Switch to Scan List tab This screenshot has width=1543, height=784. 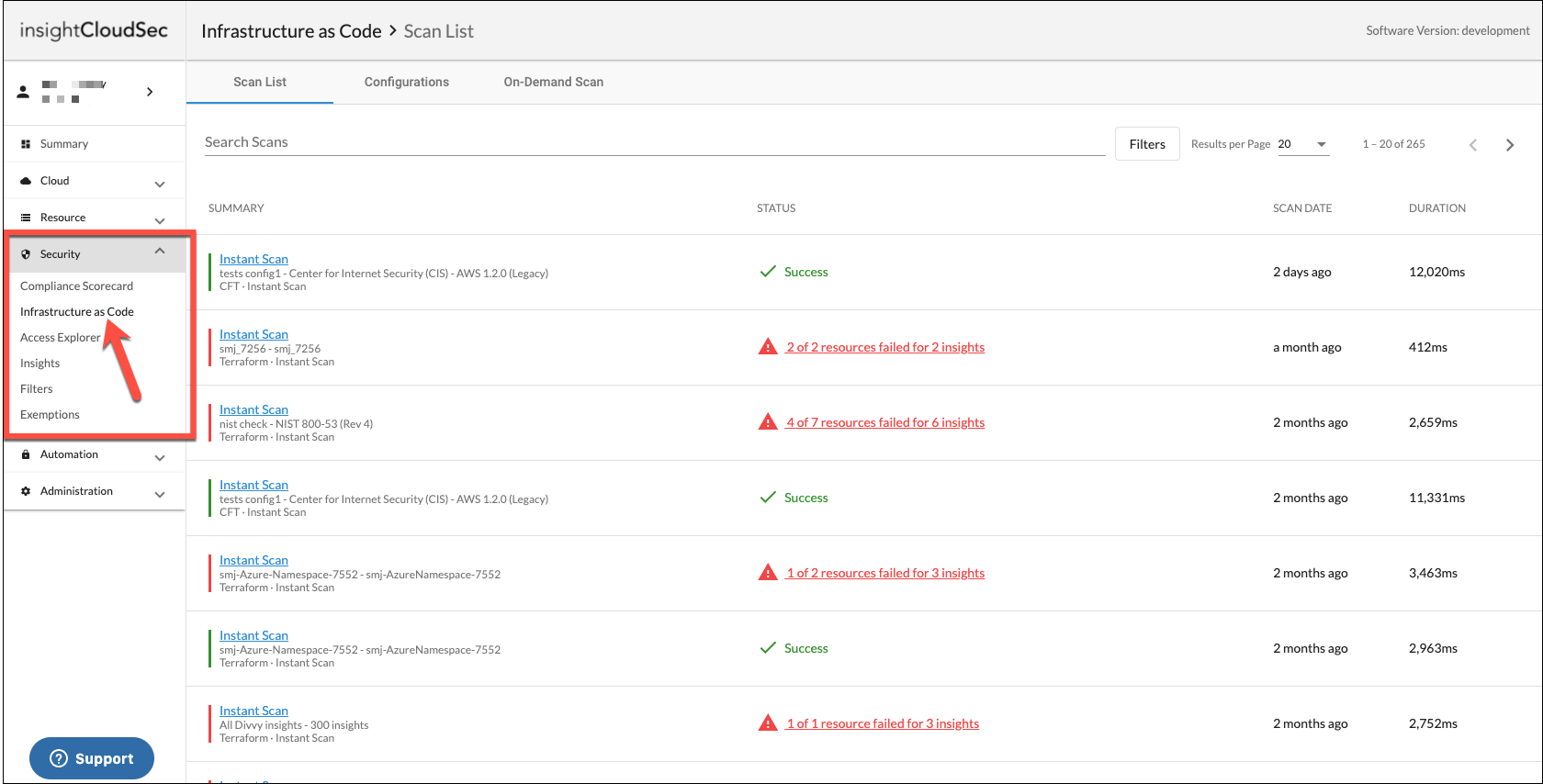point(260,82)
